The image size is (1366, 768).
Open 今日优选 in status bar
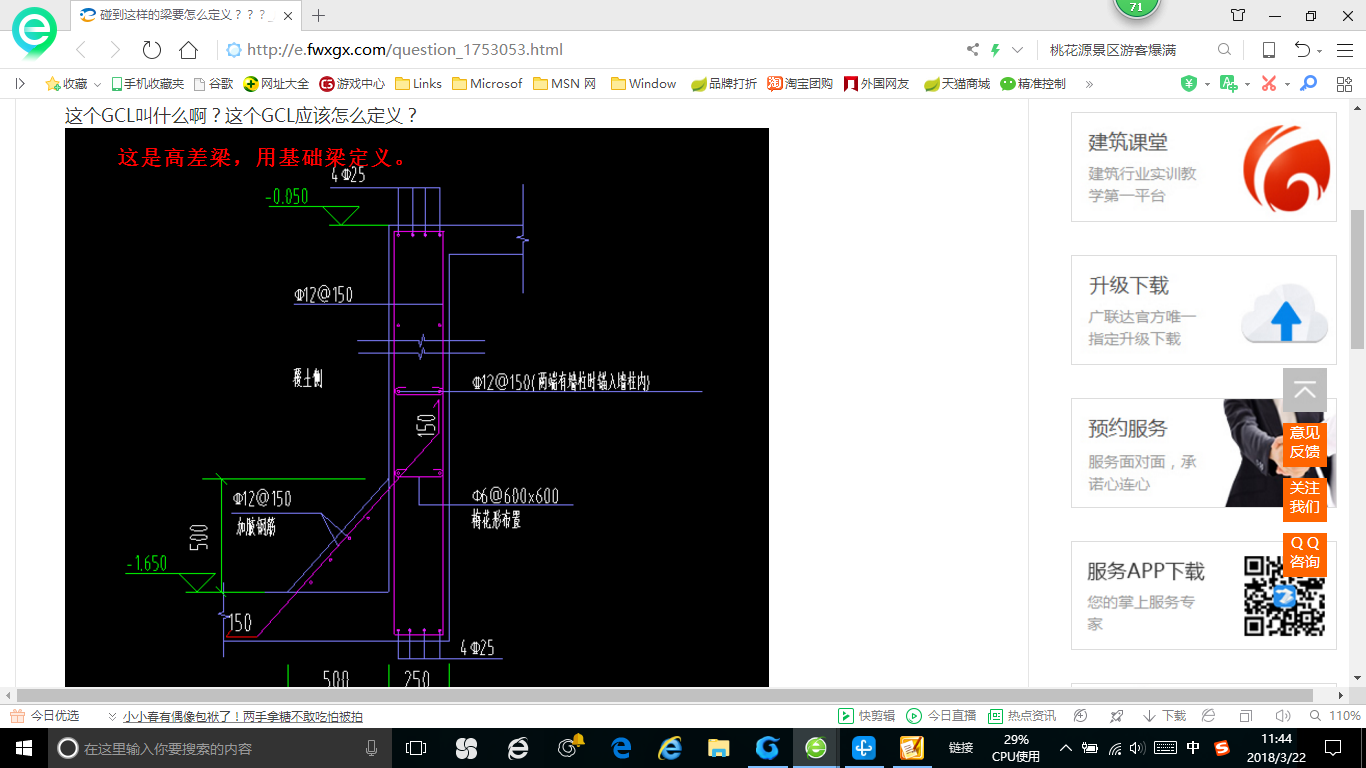[x=44, y=716]
